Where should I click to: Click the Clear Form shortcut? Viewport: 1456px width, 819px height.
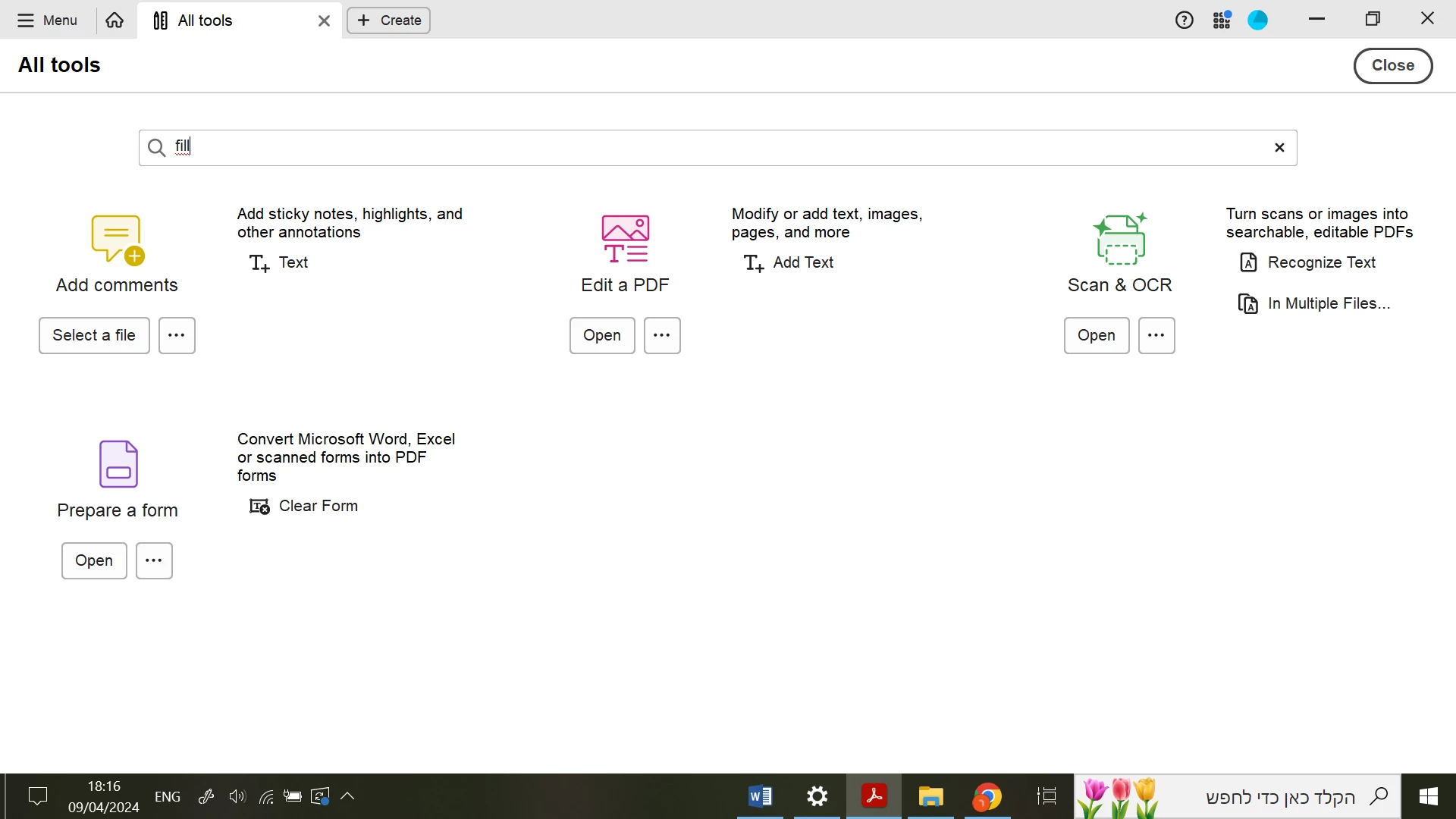(x=305, y=507)
